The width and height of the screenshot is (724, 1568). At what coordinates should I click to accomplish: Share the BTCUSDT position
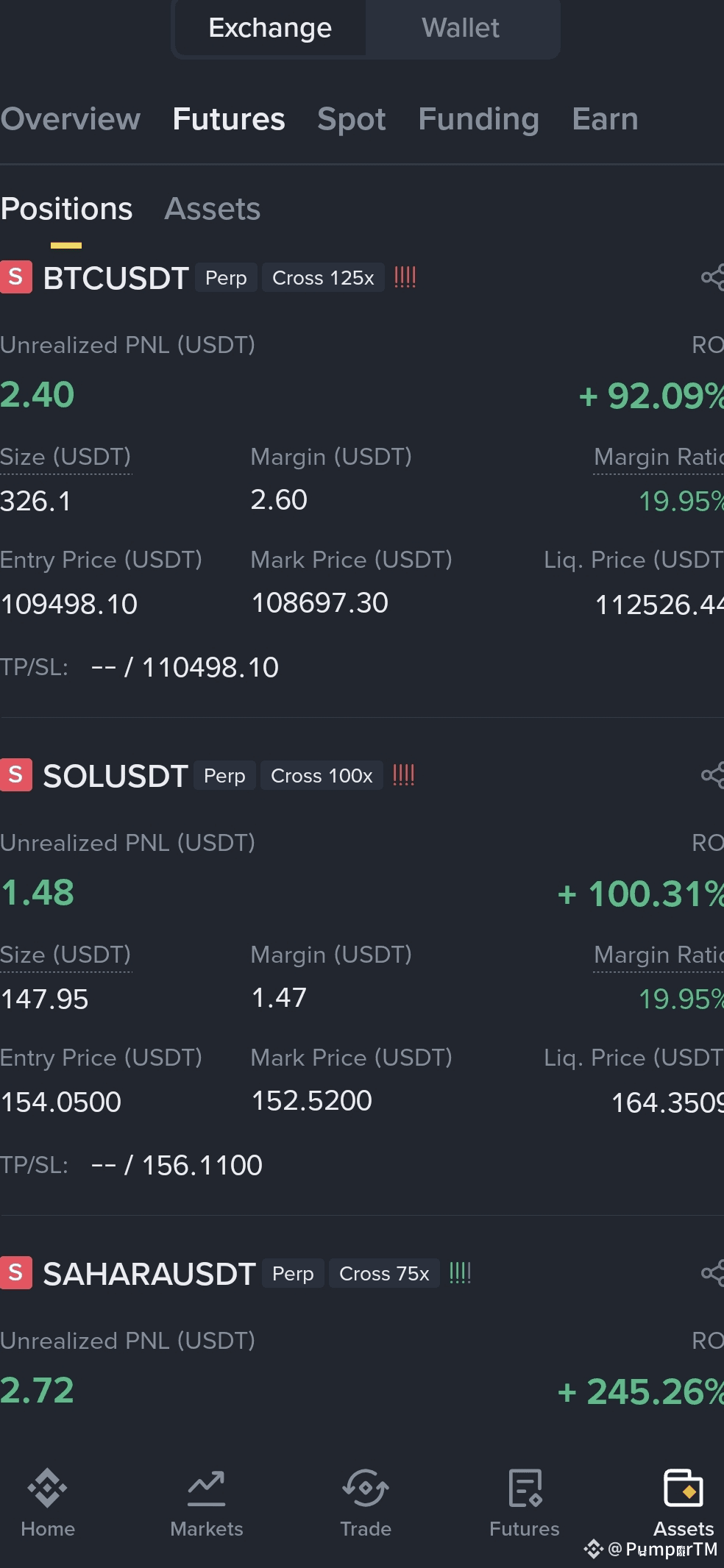pos(712,277)
